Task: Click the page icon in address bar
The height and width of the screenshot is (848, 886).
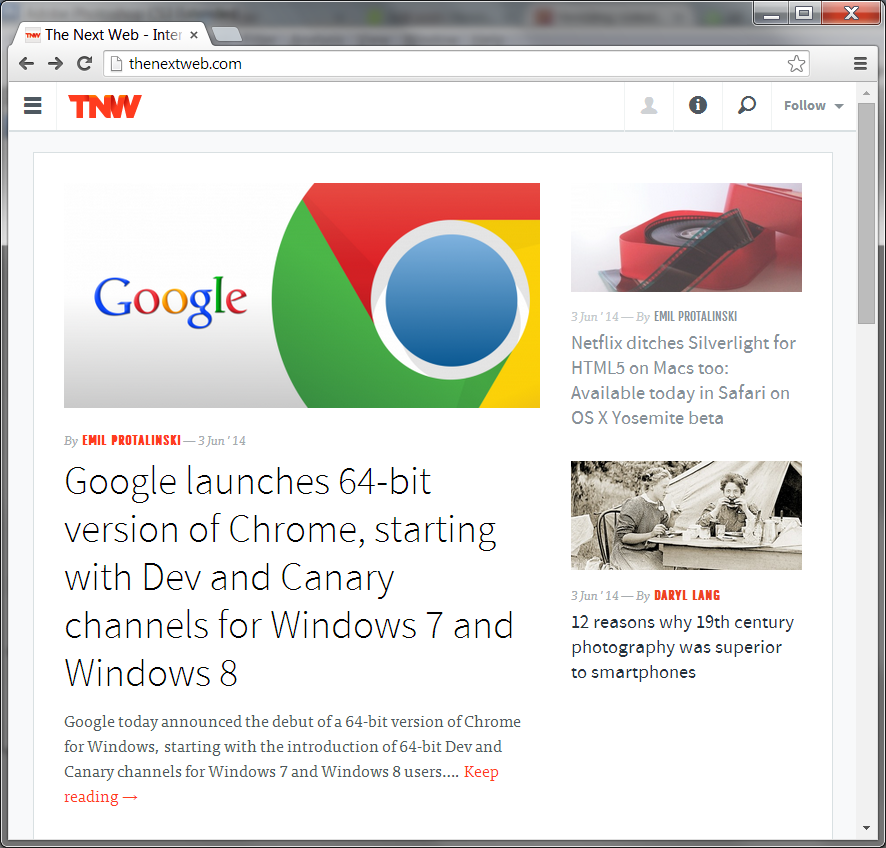Action: pyautogui.click(x=116, y=64)
